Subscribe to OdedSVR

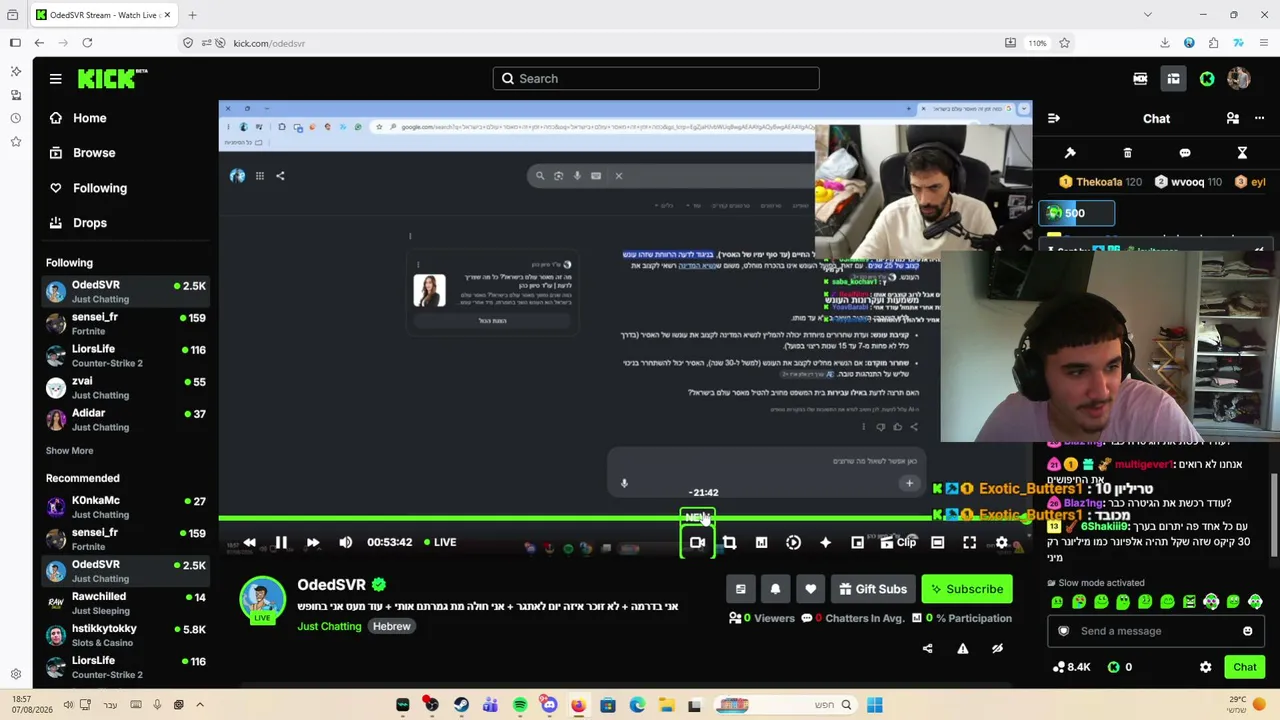click(967, 589)
